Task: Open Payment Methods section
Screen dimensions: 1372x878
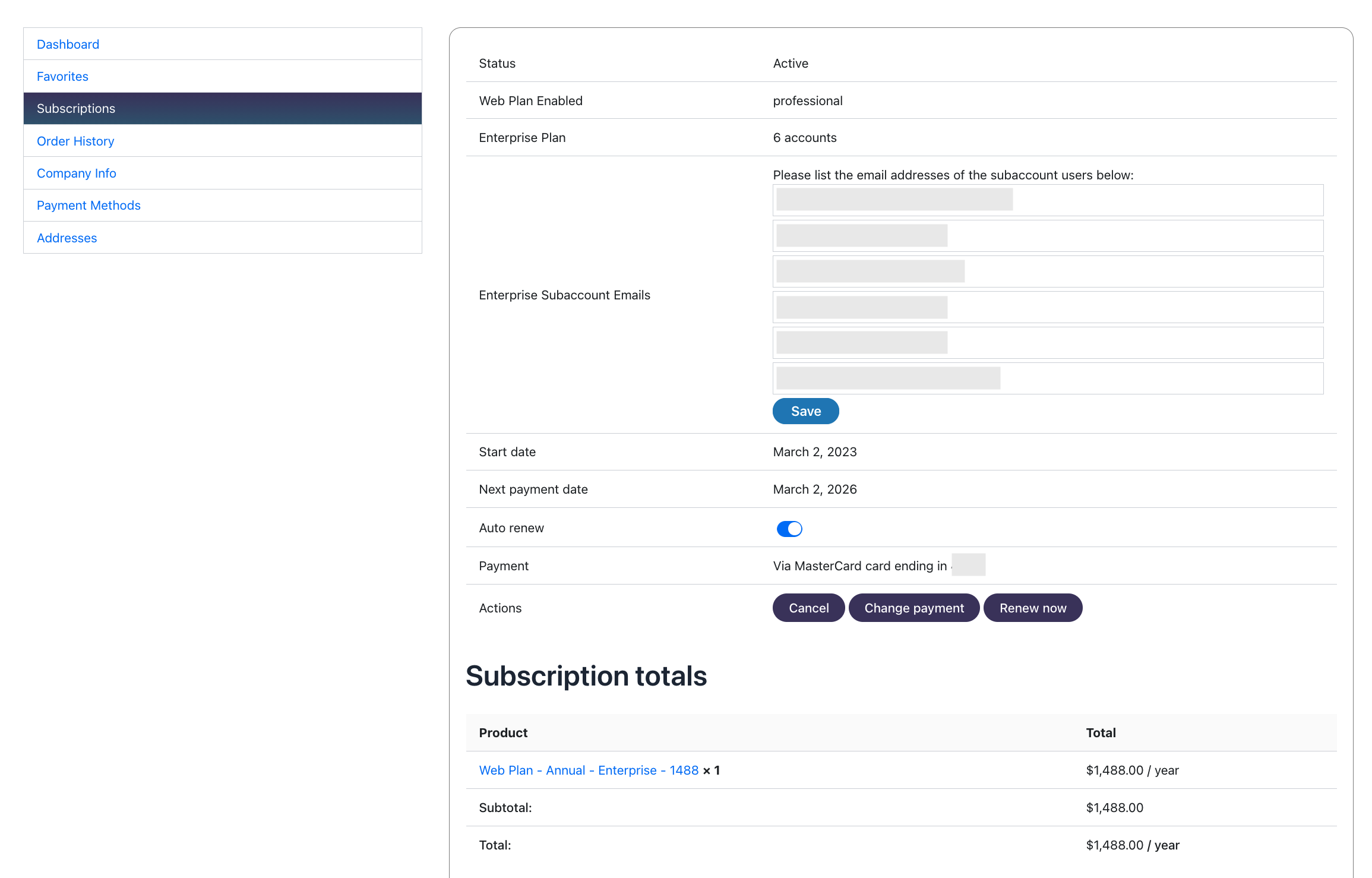Action: 88,206
